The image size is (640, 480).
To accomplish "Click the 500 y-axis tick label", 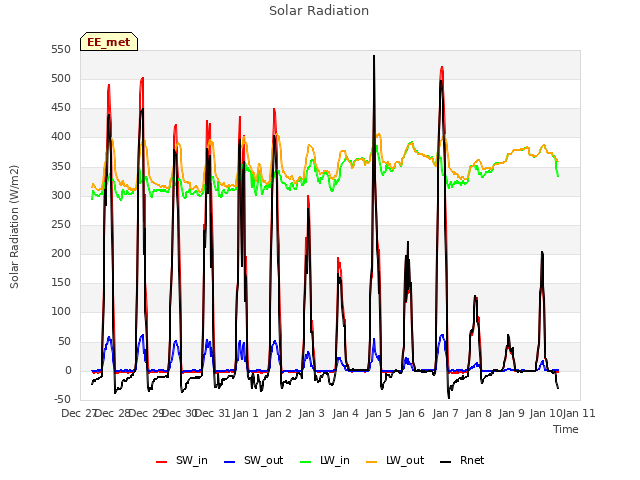I will pyautogui.click(x=61, y=78).
